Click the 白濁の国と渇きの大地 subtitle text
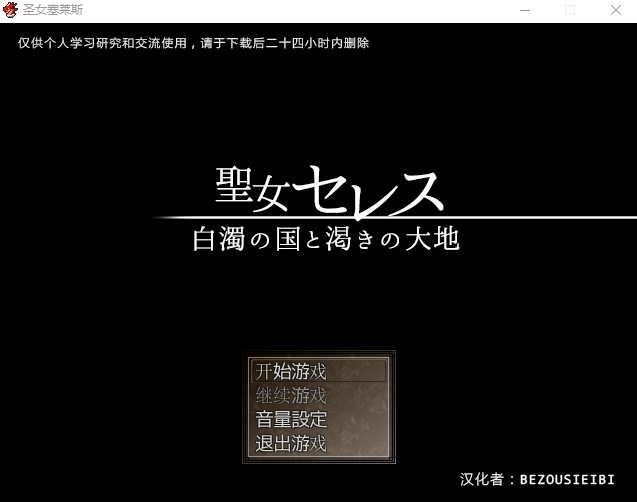The image size is (637, 502). (x=326, y=239)
